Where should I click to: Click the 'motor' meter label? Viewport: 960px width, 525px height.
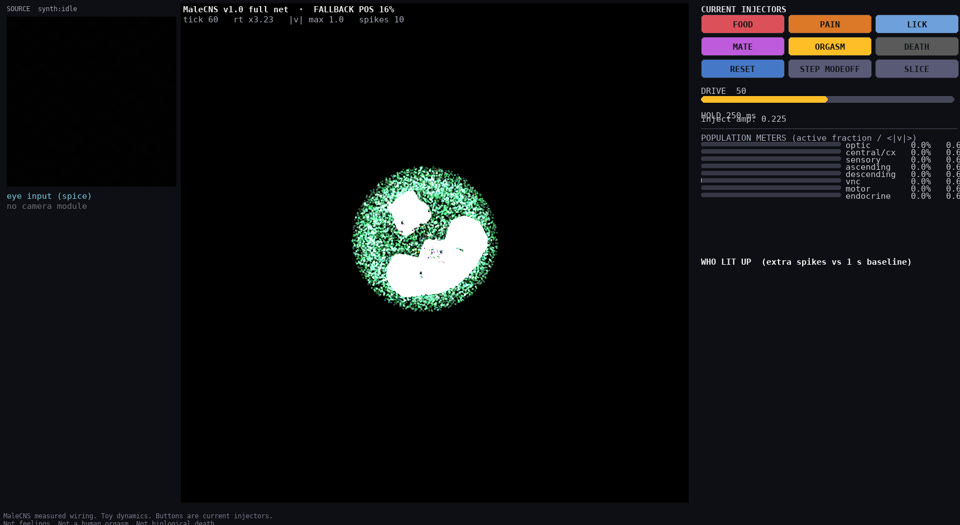click(858, 189)
